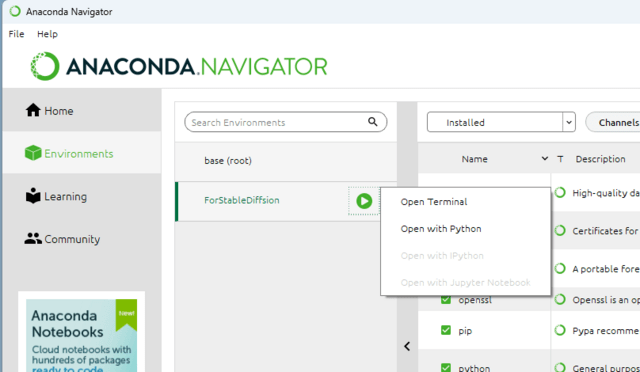640x372 pixels.
Task: Open the File menu
Action: [16, 34]
